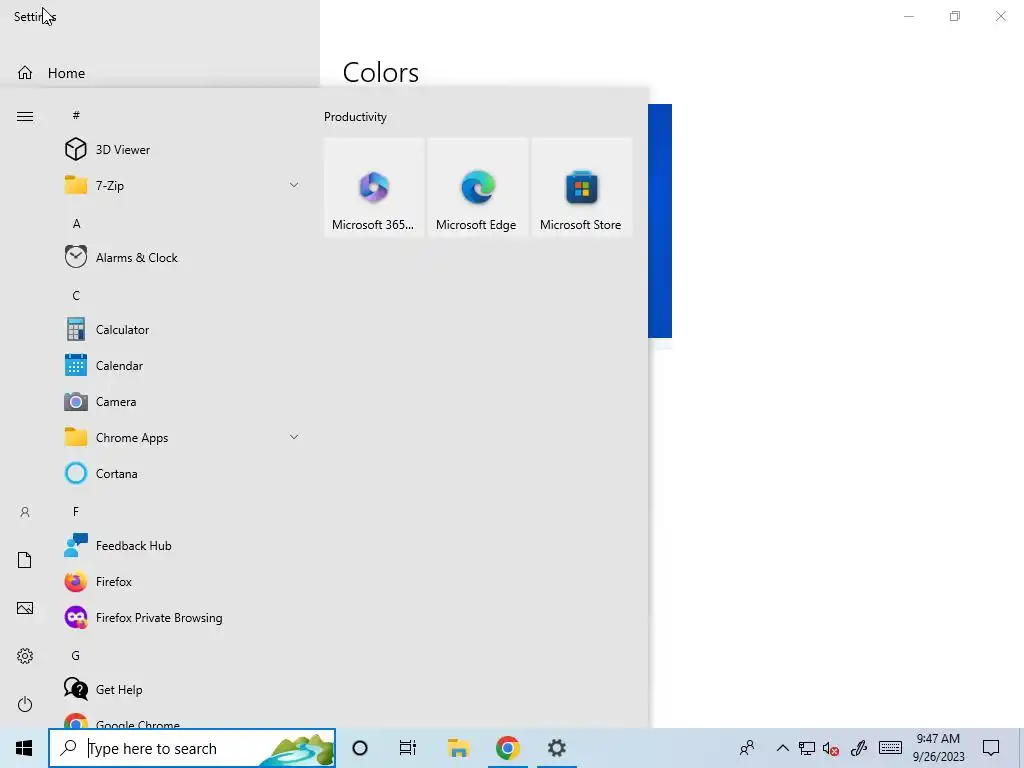The height and width of the screenshot is (768, 1024).
Task: Expand the Start menu hamburger navigation
Action: coord(25,116)
